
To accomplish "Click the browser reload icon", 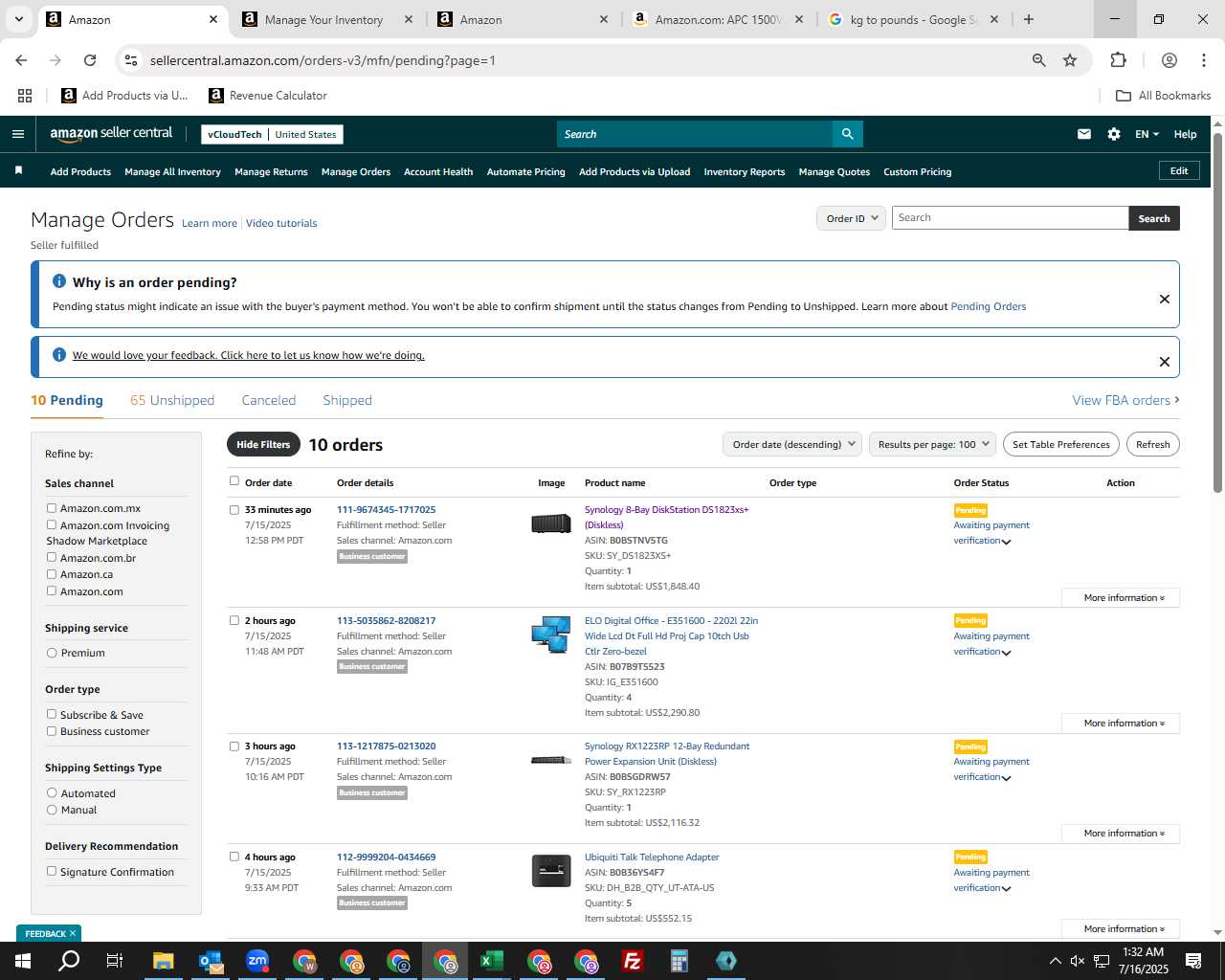I will 90,60.
